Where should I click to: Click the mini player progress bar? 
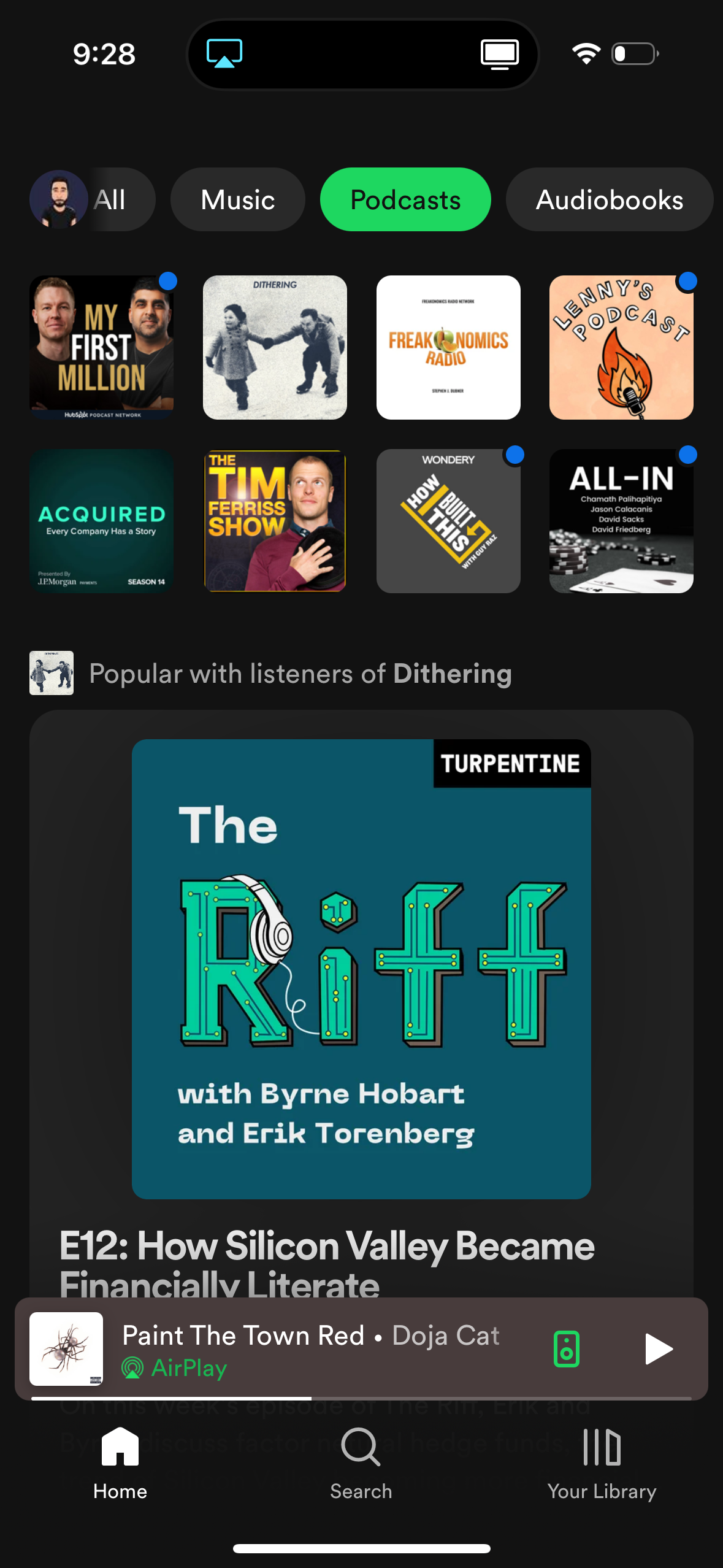coord(361,1398)
